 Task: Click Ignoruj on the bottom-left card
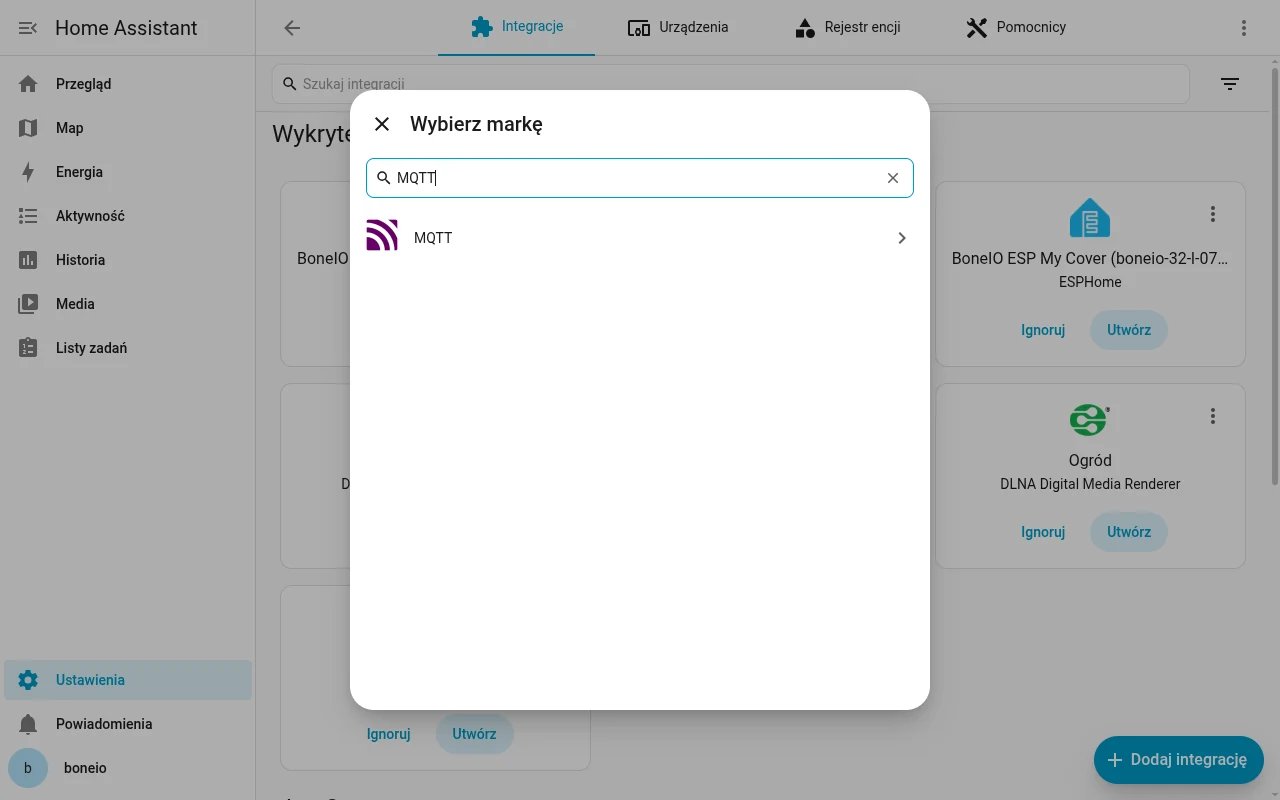pyautogui.click(x=389, y=734)
